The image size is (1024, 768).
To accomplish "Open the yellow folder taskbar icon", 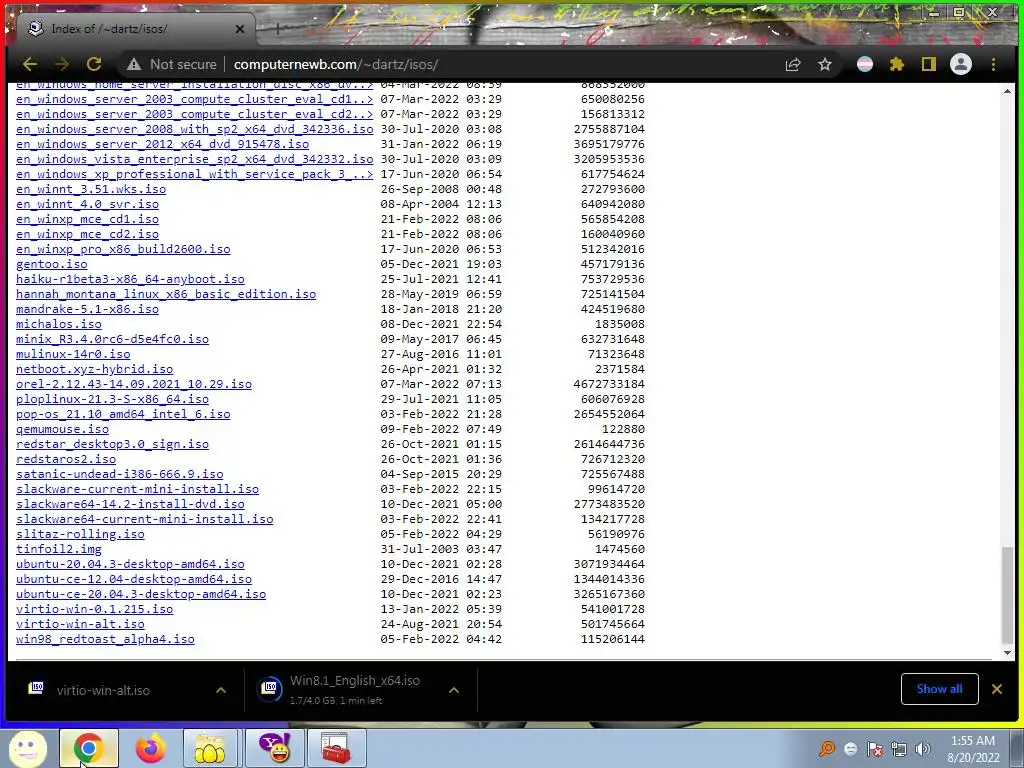I will 210,748.
